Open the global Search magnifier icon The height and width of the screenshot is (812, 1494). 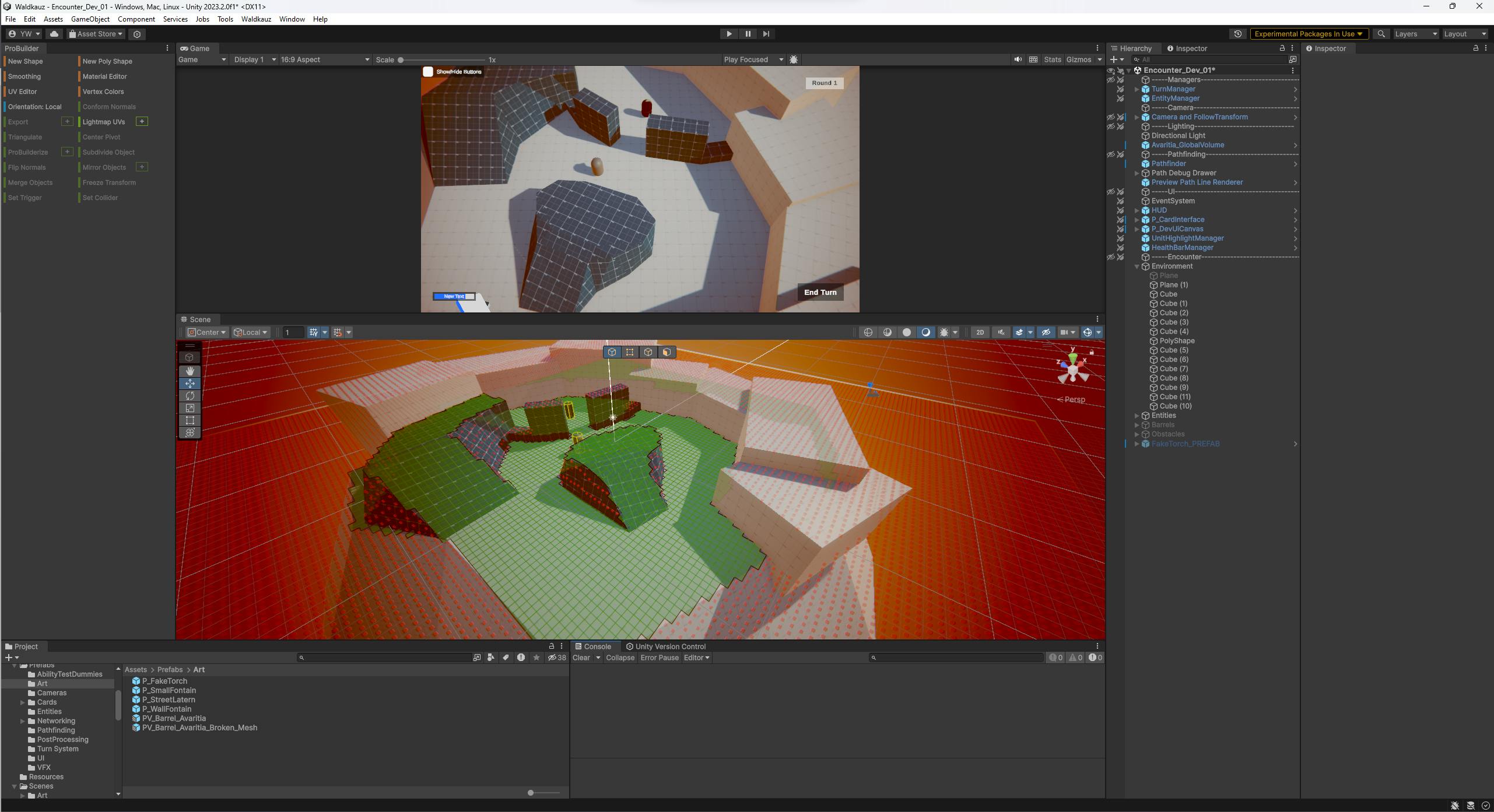tap(1381, 34)
